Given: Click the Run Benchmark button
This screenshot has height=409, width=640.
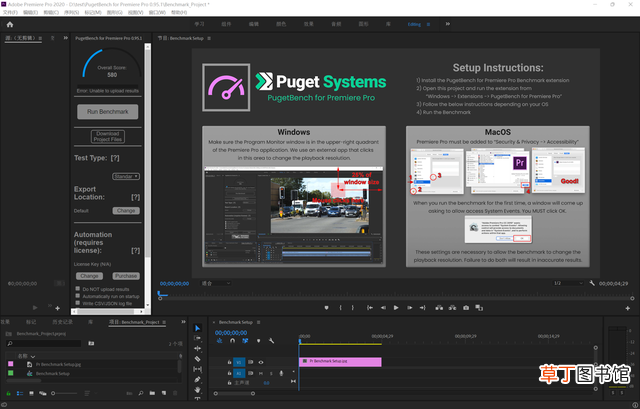Looking at the screenshot, I should [x=108, y=111].
